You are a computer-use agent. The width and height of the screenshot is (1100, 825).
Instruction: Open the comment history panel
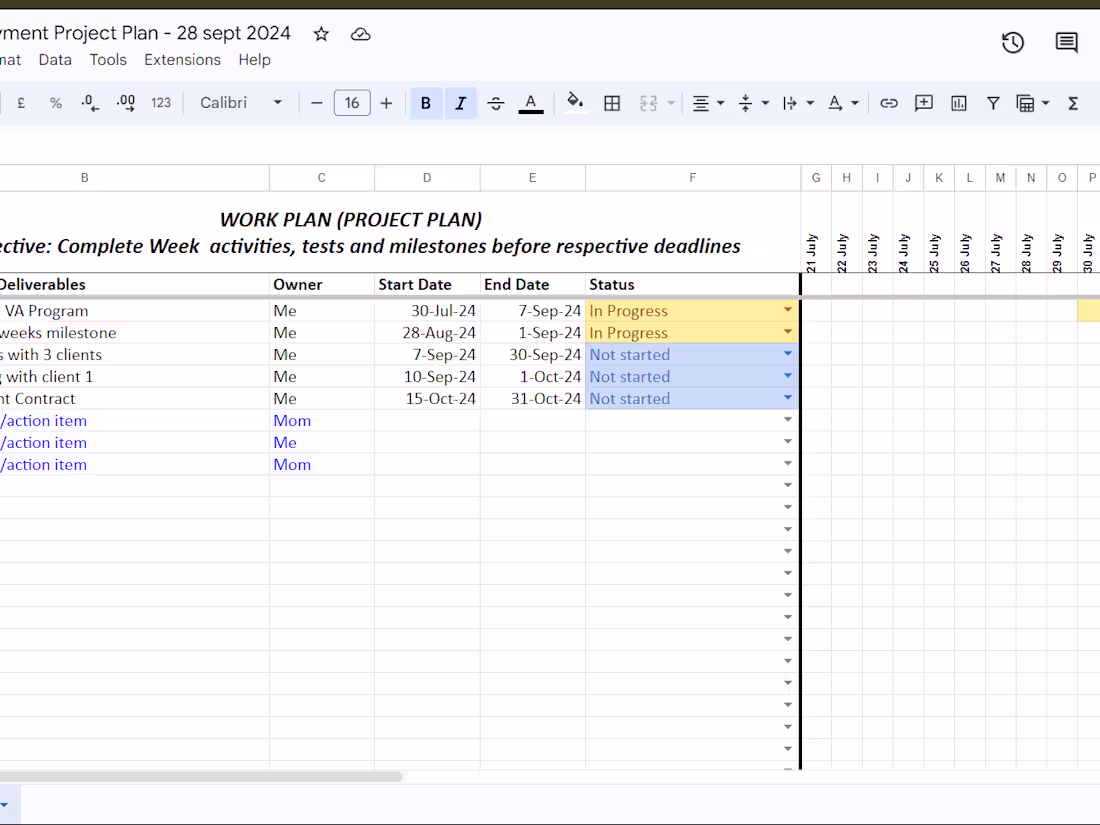(1065, 43)
